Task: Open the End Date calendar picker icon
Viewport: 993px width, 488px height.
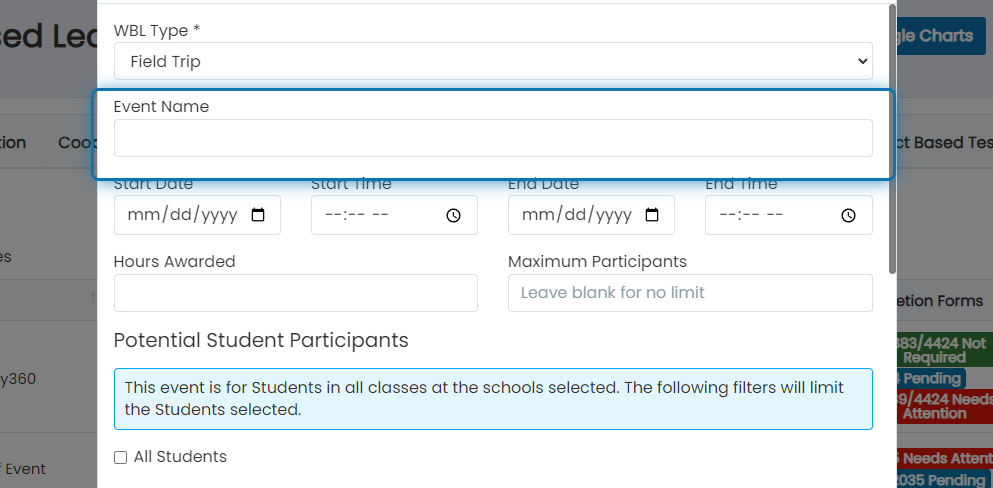Action: click(x=652, y=215)
